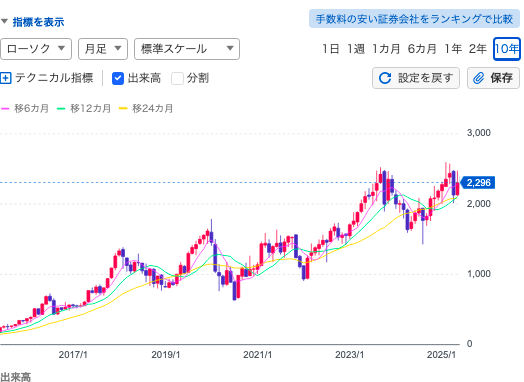Image resolution: width=524 pixels, height=382 pixels.
Task: Click the 移12カ月 legend label
Action: click(90, 109)
